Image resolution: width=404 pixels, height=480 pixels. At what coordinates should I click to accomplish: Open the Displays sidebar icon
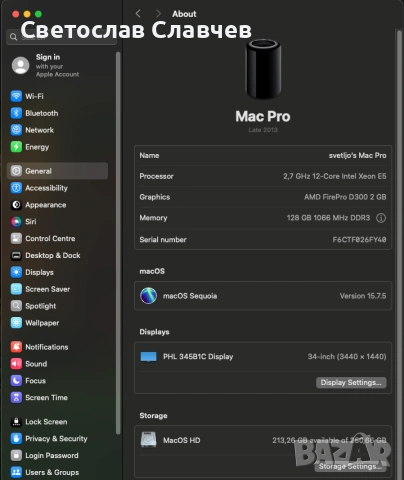click(x=16, y=272)
